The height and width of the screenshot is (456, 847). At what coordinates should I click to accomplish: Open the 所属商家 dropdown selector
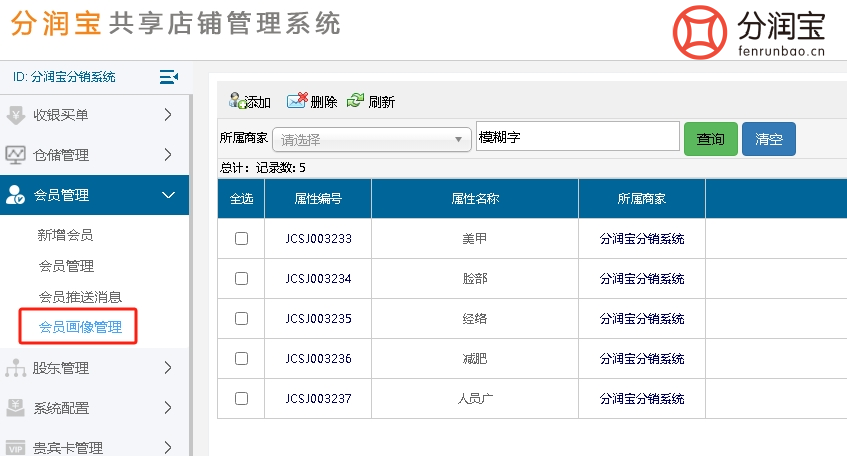[x=374, y=140]
